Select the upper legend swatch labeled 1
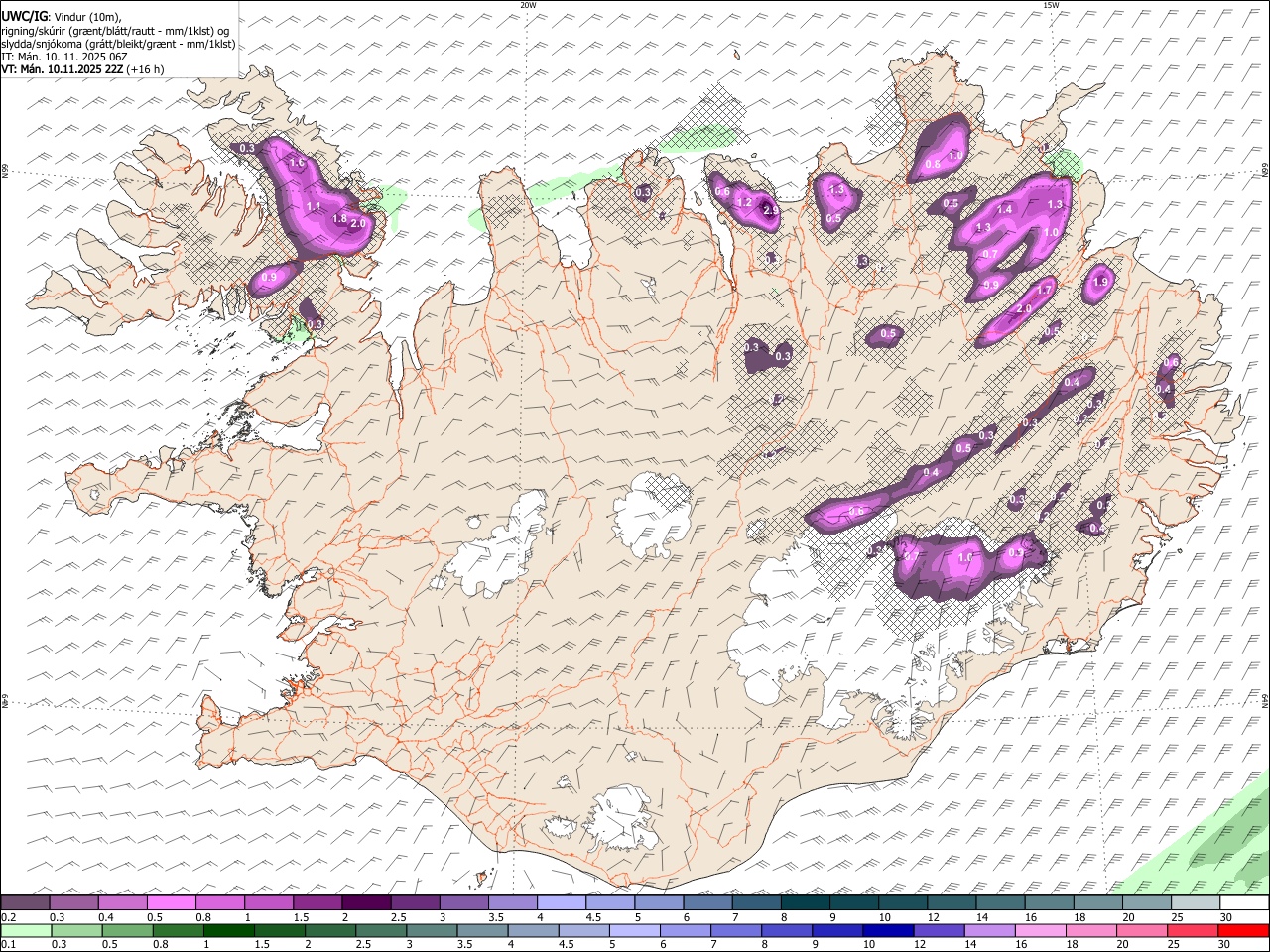 click(x=268, y=902)
